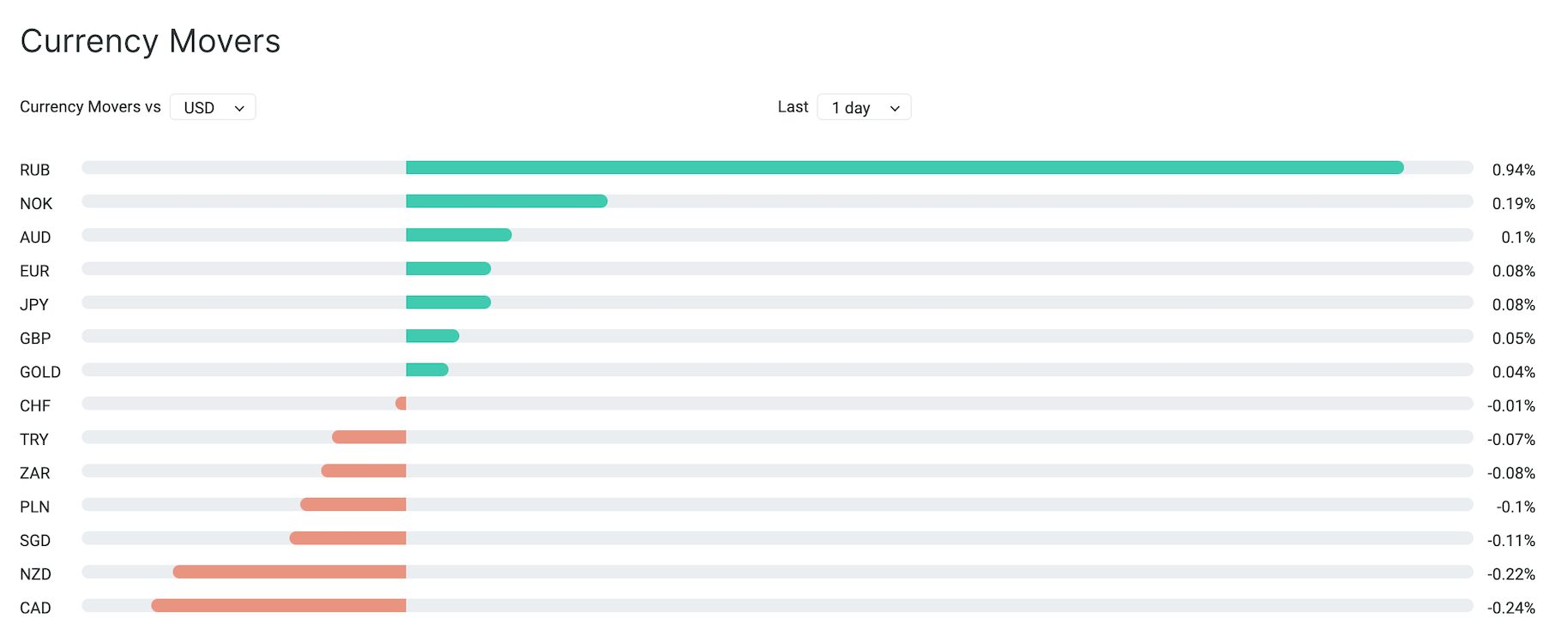Select the JPY currency label
Viewport: 1568px width, 636px height.
(x=34, y=304)
